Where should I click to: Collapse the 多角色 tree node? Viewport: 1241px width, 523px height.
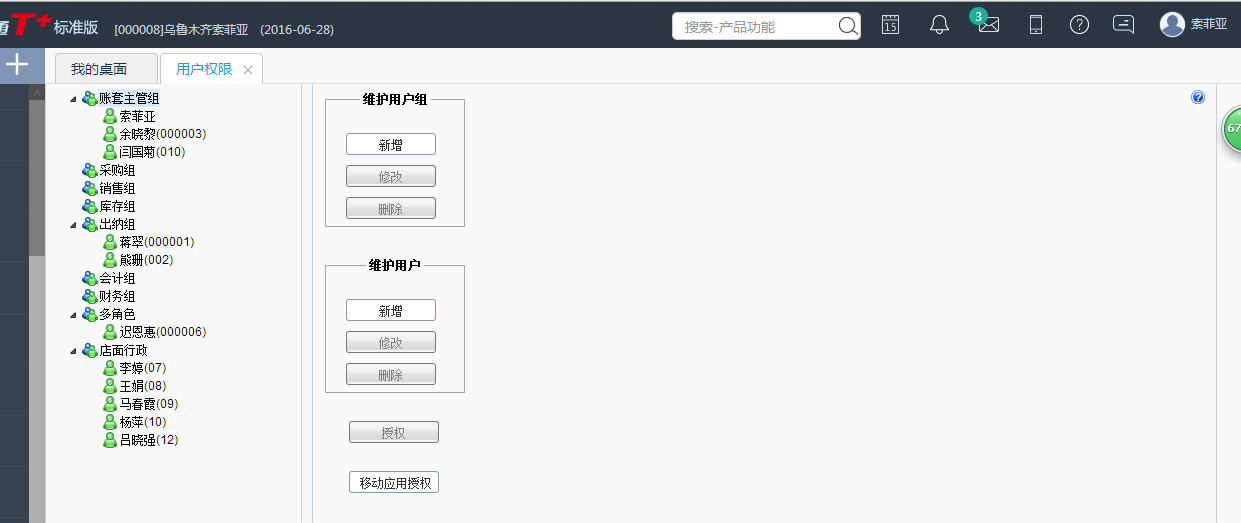point(73,314)
